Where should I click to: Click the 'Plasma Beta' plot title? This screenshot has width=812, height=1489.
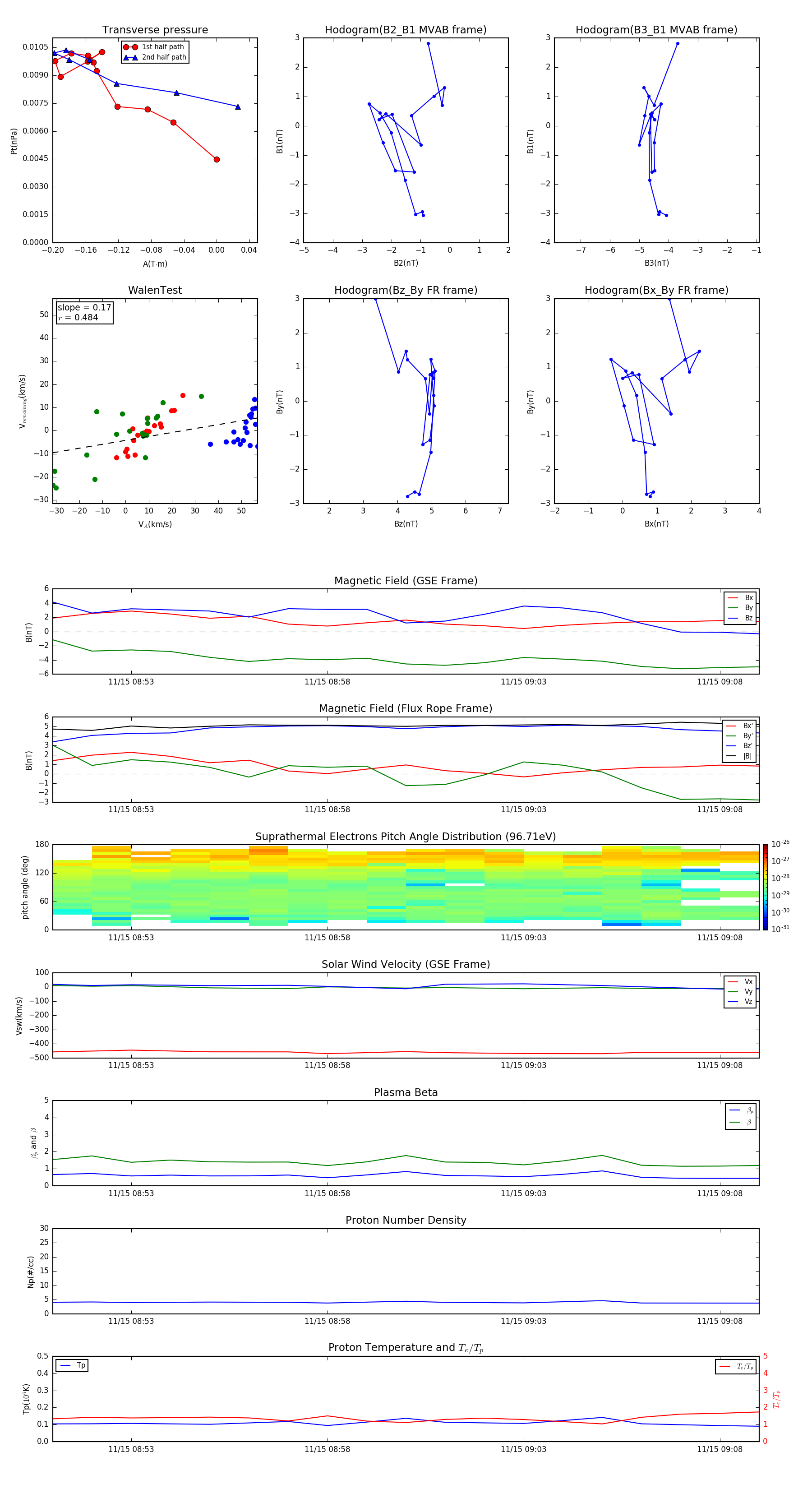point(406,1092)
